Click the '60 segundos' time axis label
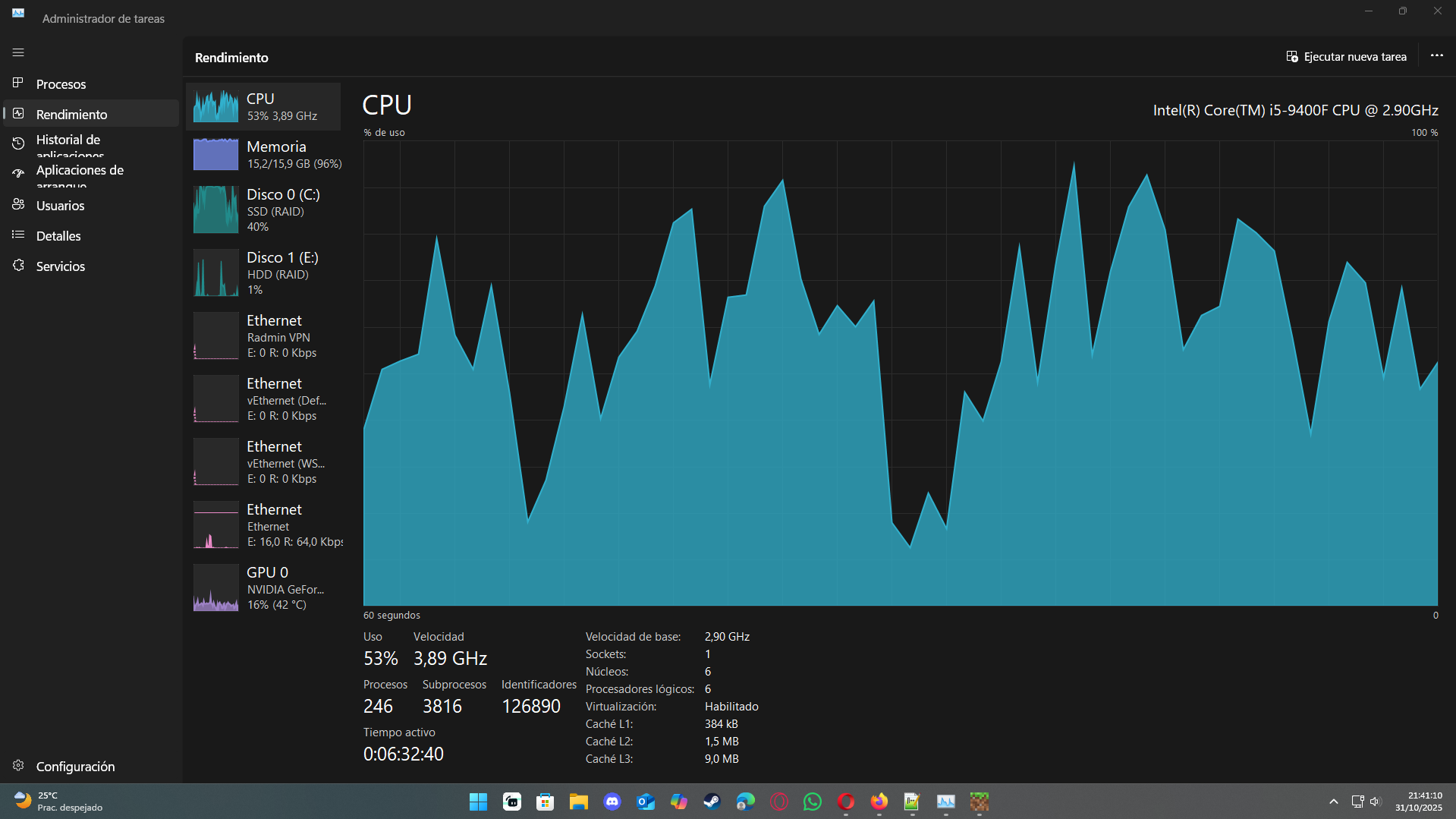 click(x=392, y=615)
